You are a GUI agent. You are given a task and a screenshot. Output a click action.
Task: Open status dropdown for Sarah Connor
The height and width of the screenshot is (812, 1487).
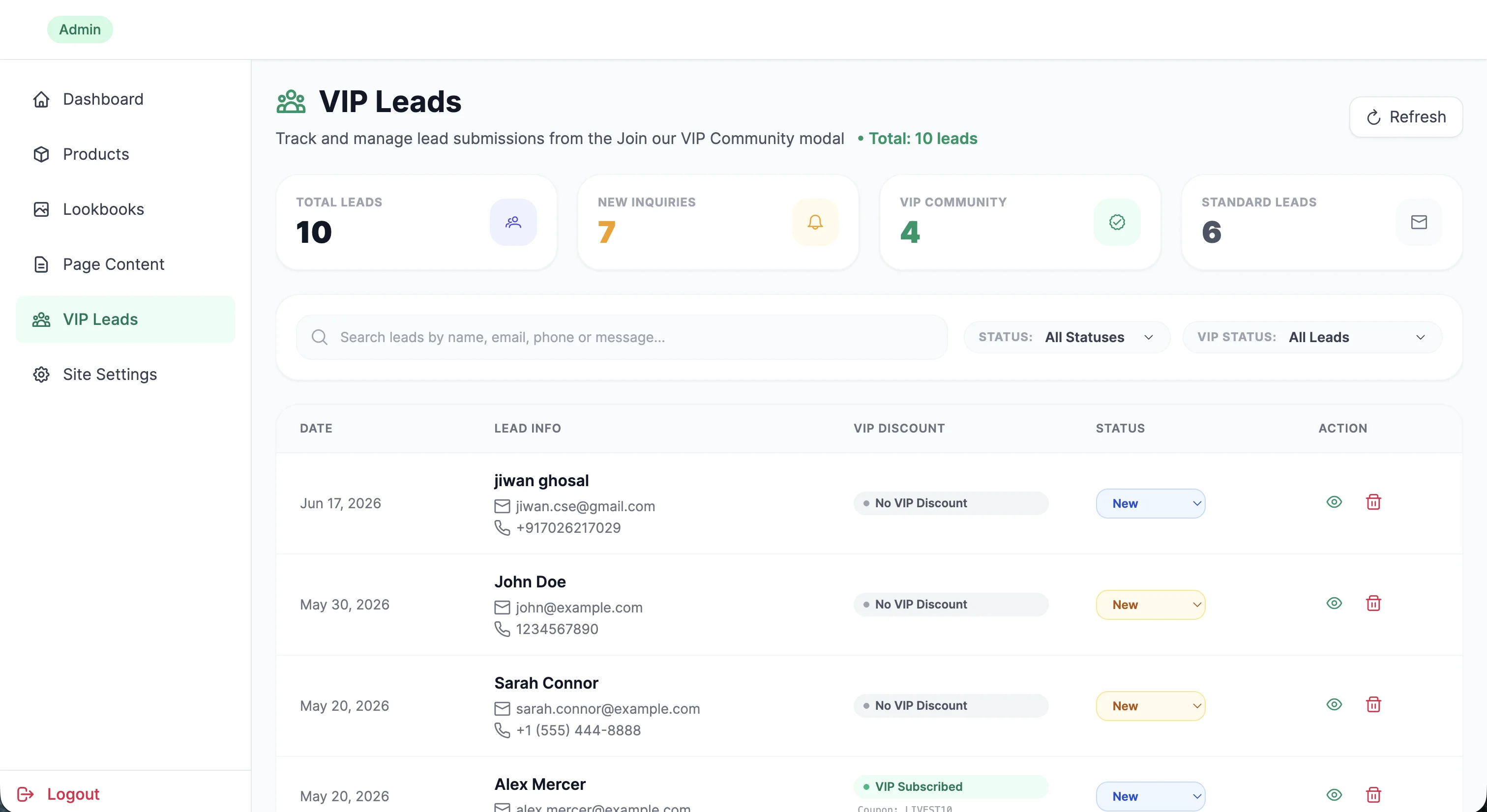[1151, 706]
